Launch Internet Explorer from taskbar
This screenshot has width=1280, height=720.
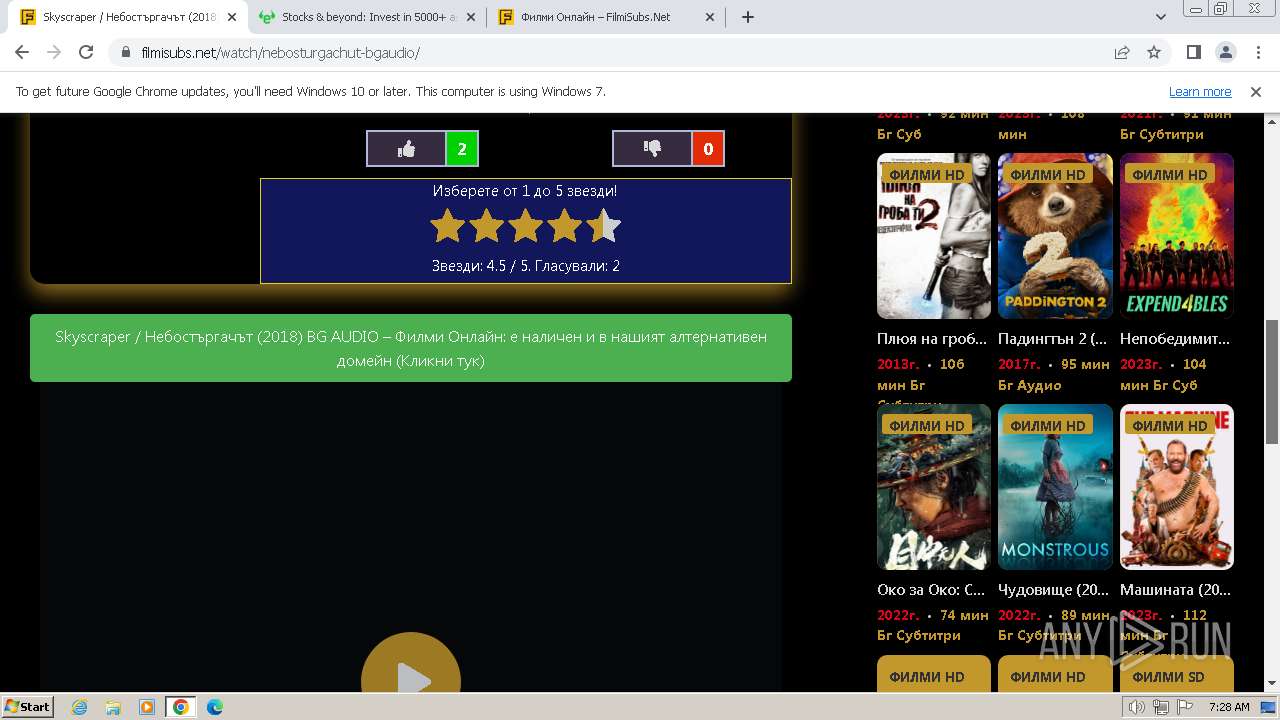pyautogui.click(x=80, y=707)
